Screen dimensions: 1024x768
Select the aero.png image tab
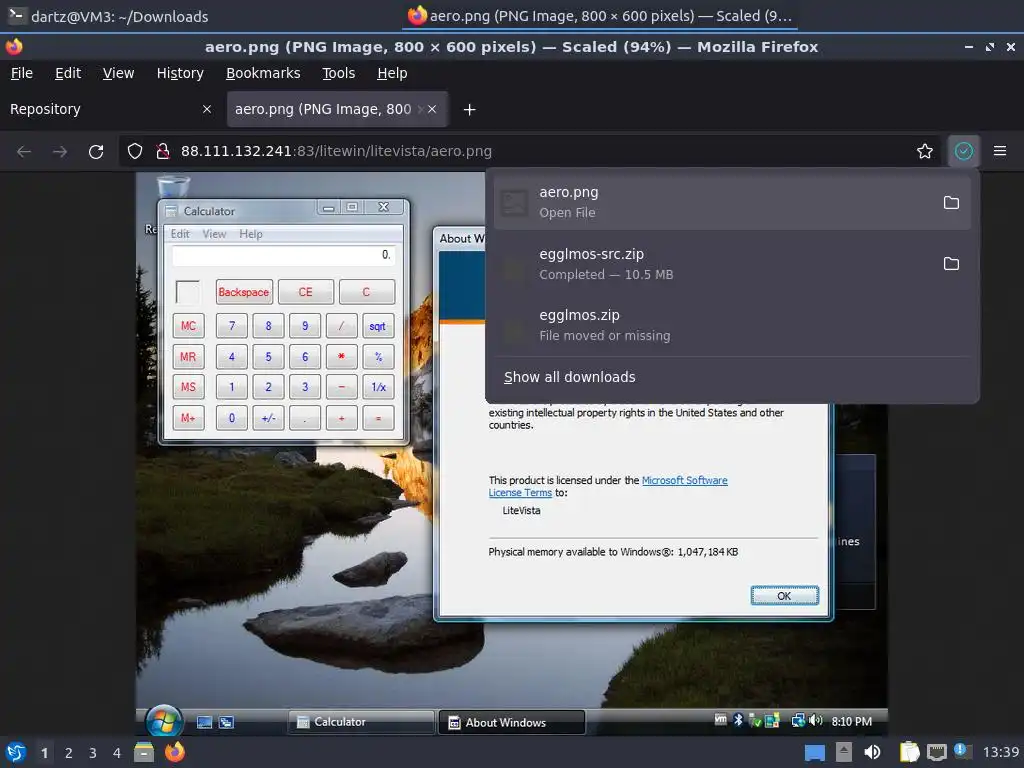click(x=337, y=109)
